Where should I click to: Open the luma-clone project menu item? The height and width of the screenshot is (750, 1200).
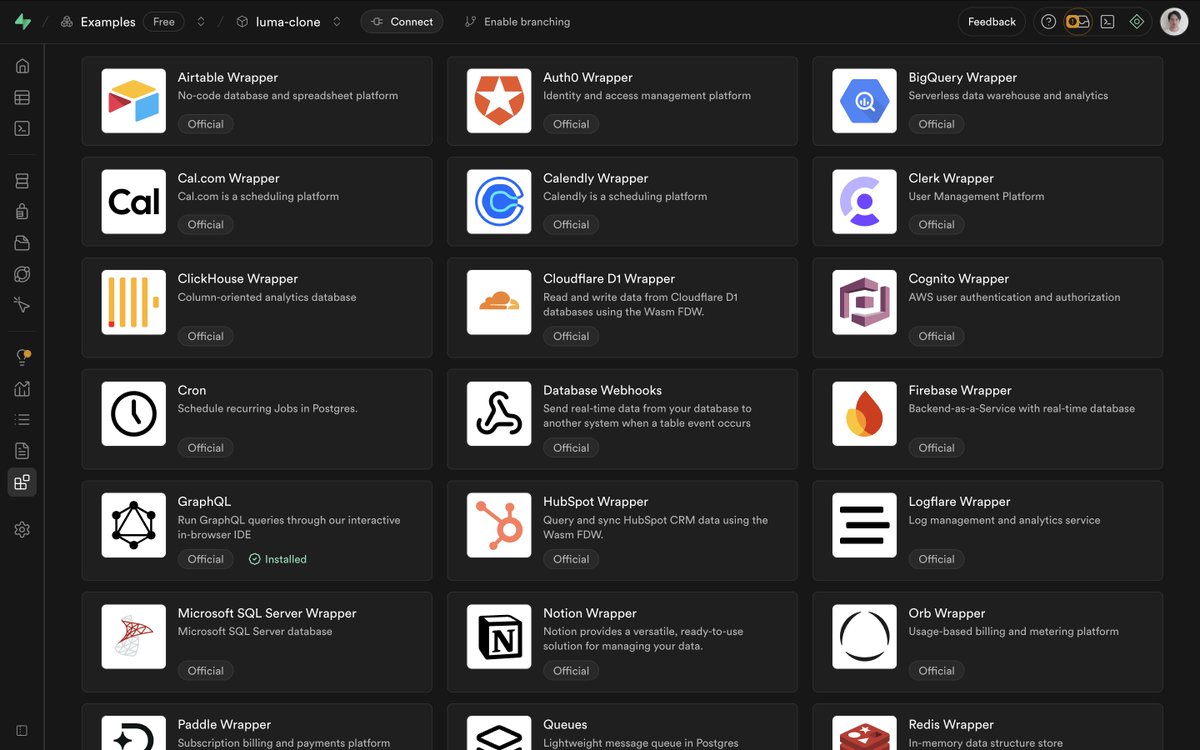(x=288, y=21)
